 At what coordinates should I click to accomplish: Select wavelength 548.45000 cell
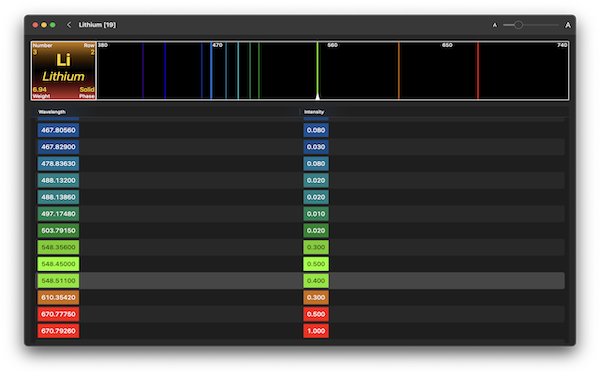coord(59,264)
